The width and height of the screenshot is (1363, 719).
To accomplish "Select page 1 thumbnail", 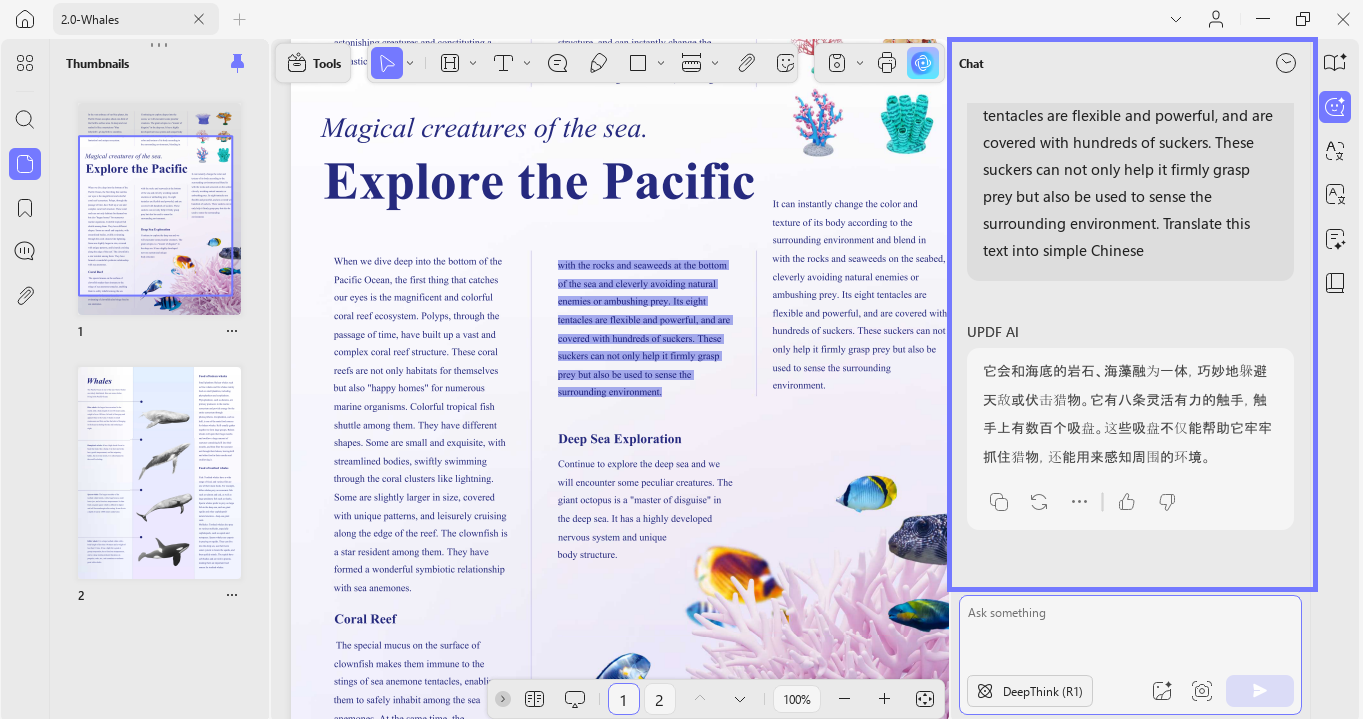I will [160, 208].
